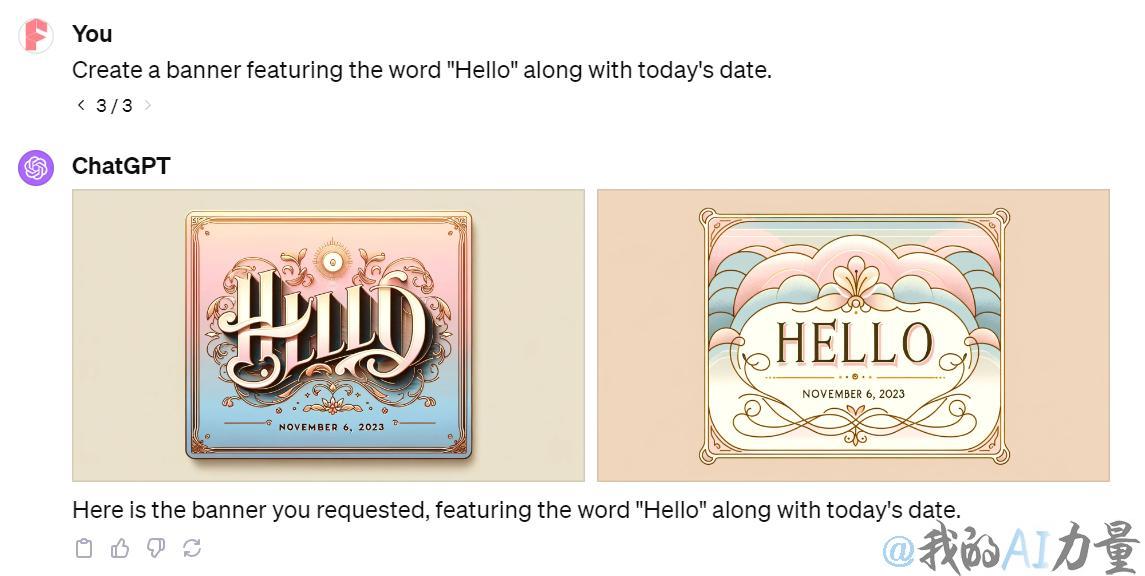Click the purple ChatGPT logo avatar

(x=36, y=168)
